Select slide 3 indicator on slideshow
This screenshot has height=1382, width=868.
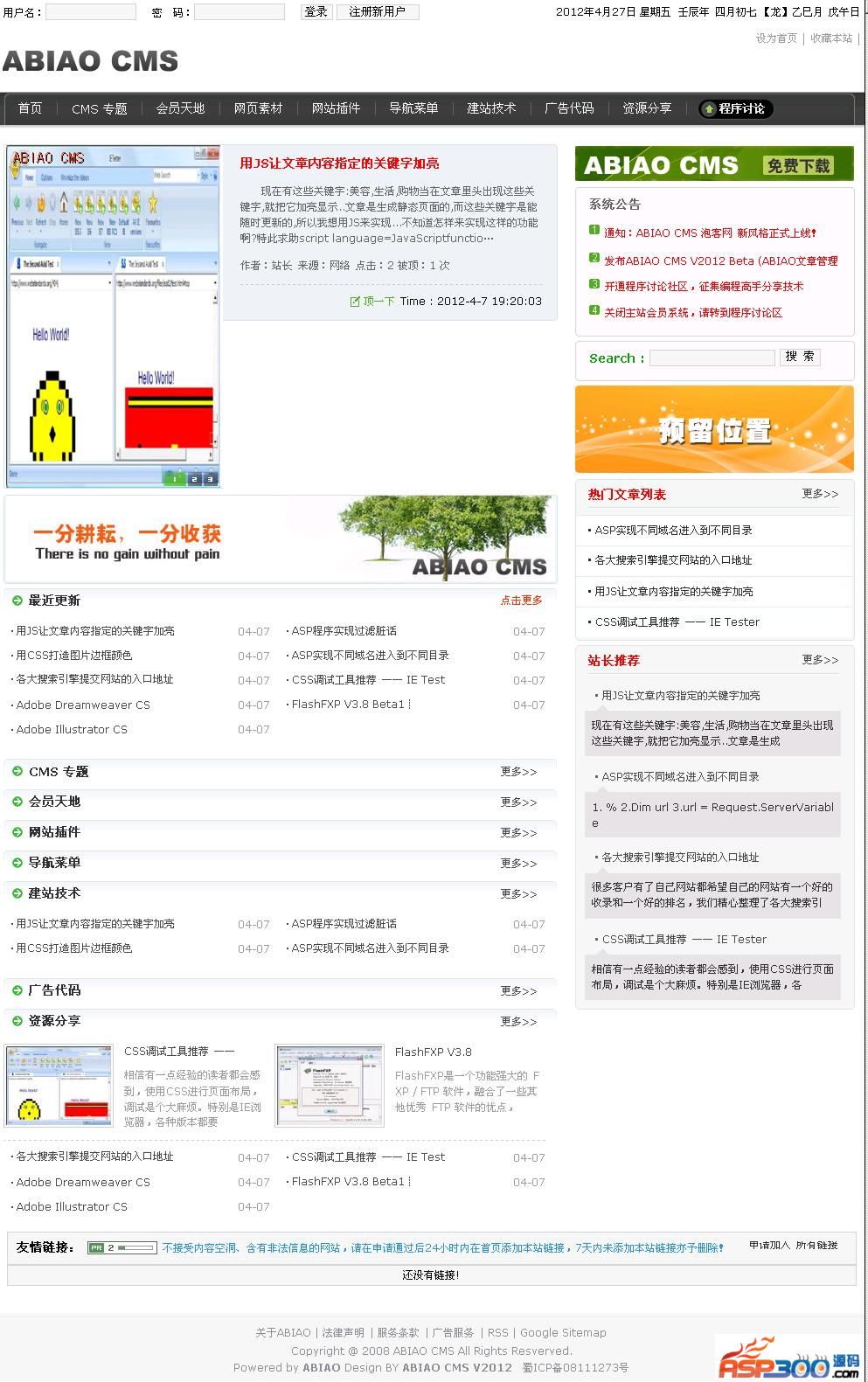click(210, 478)
